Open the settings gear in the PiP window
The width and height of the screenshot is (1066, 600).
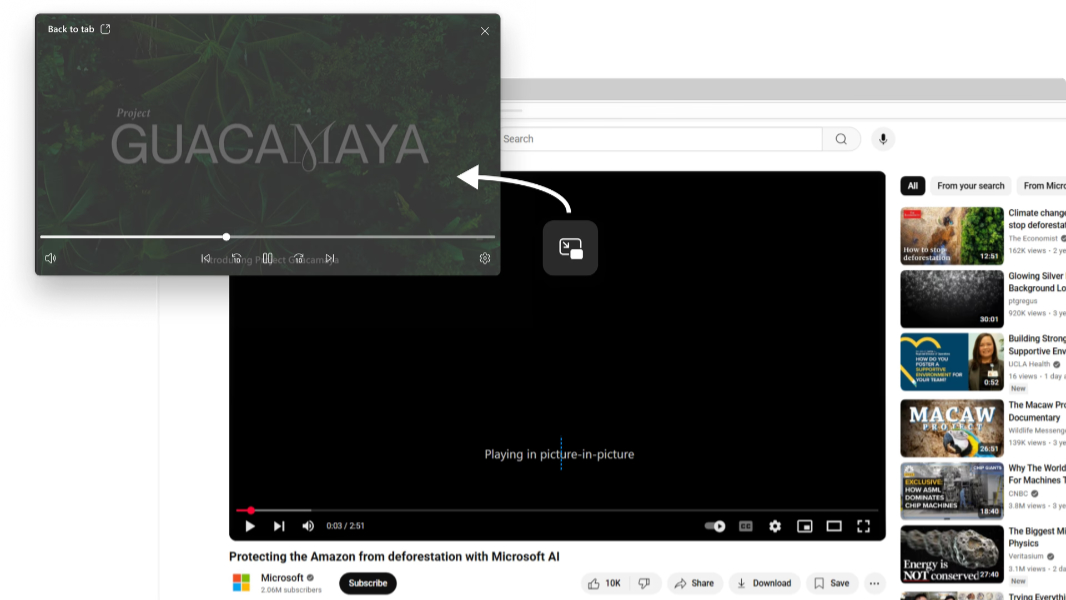[x=485, y=257]
